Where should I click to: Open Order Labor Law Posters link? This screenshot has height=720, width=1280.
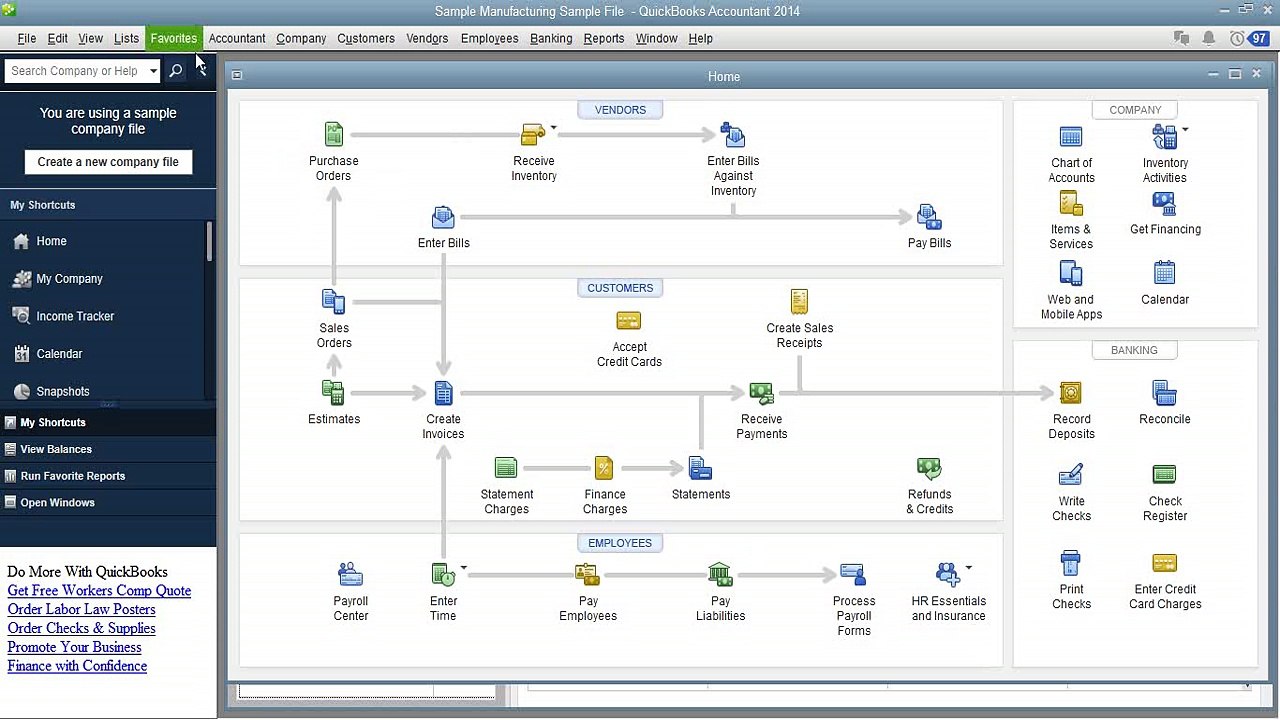pos(81,610)
